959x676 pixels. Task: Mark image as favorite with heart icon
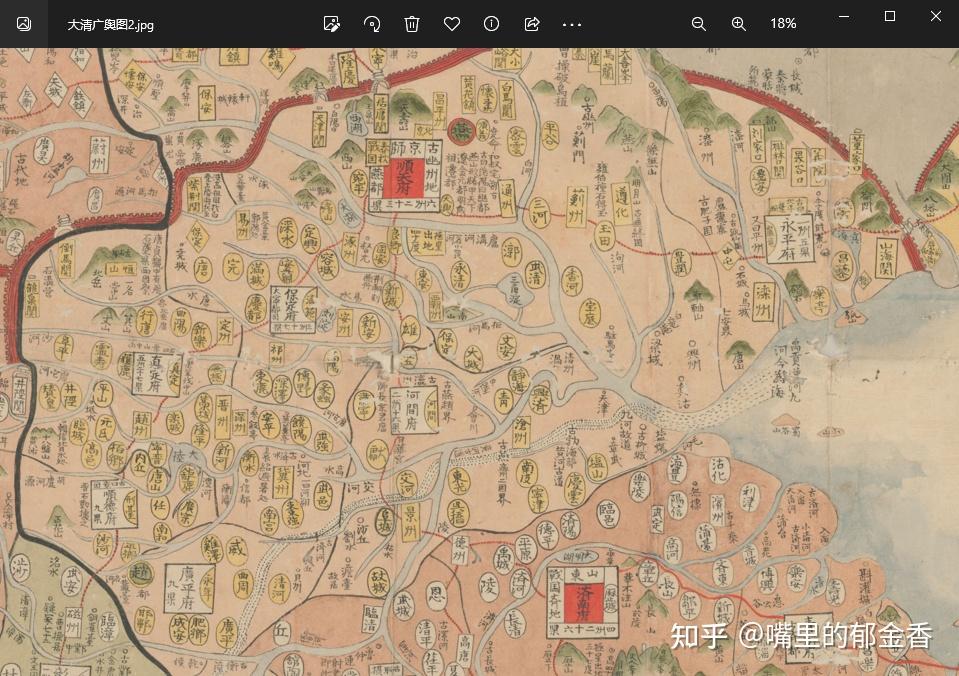[452, 24]
